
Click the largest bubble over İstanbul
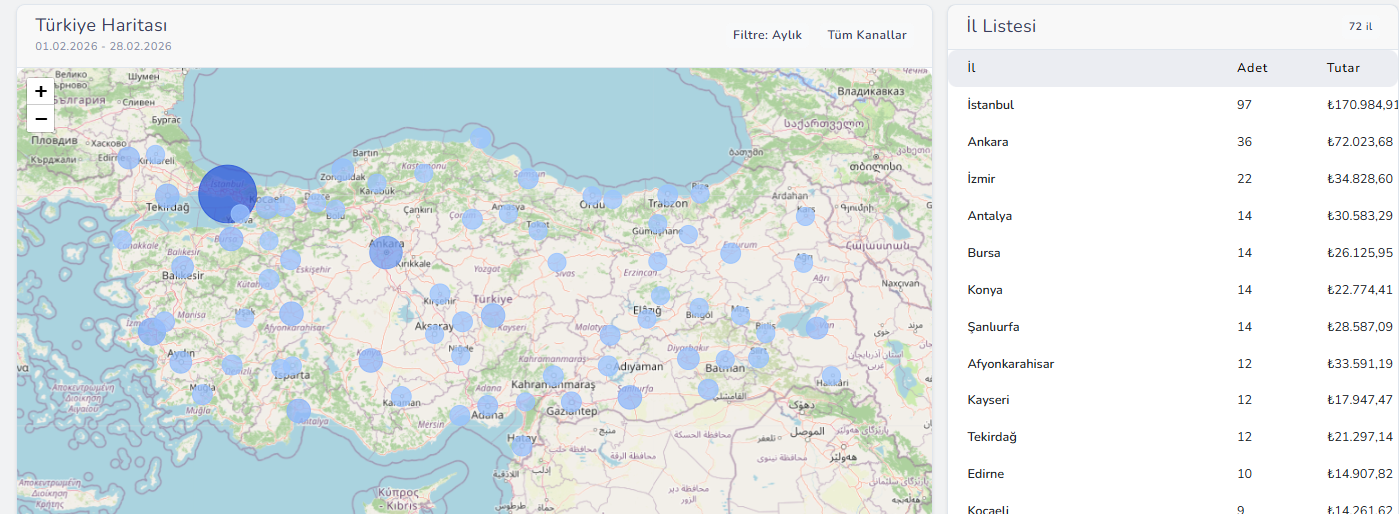[x=228, y=193]
